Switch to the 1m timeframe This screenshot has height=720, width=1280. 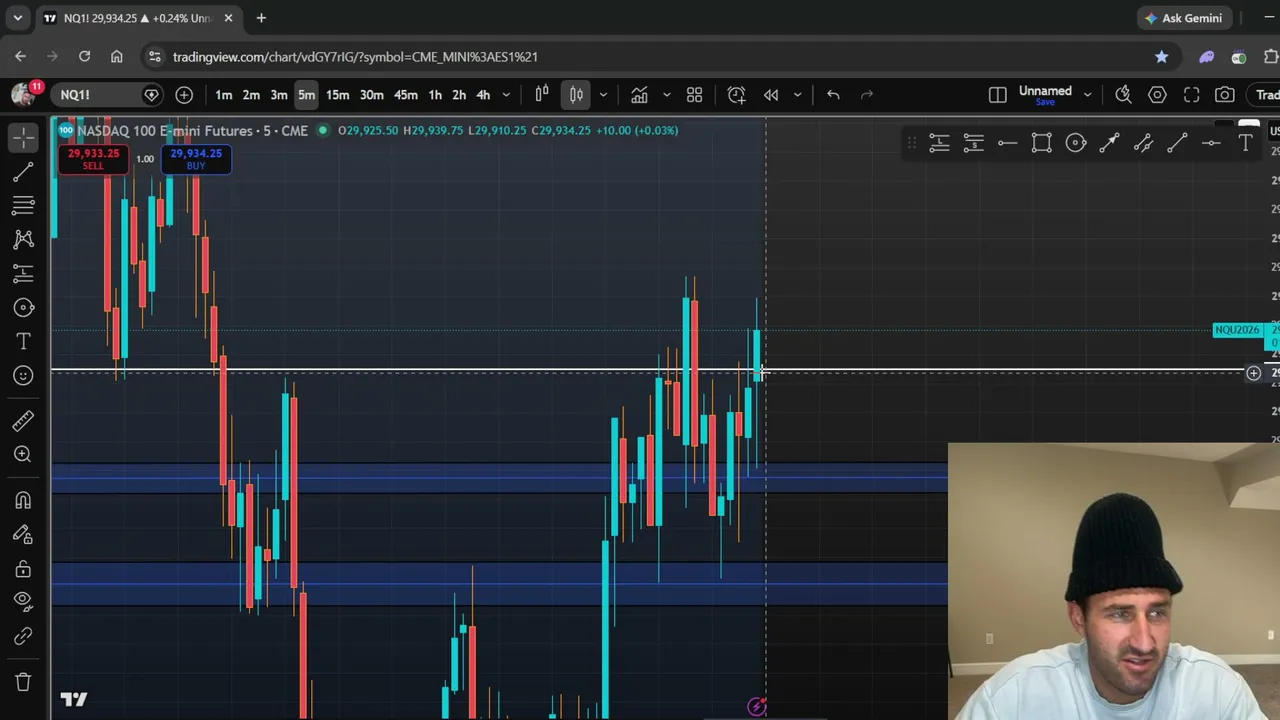[x=224, y=95]
